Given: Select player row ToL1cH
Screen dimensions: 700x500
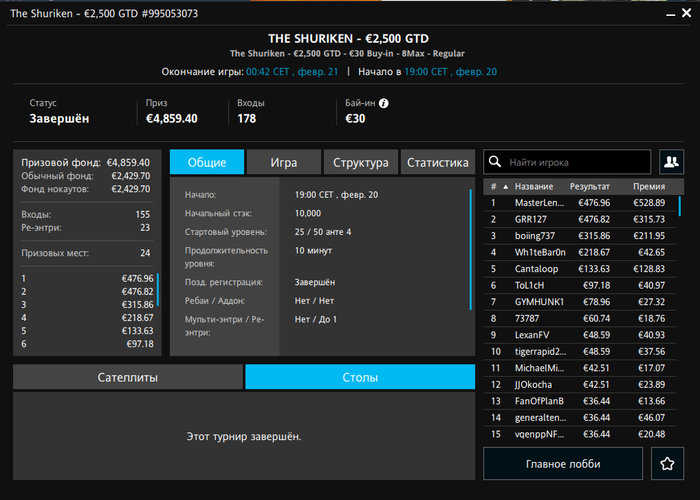Looking at the screenshot, I should click(x=579, y=285).
